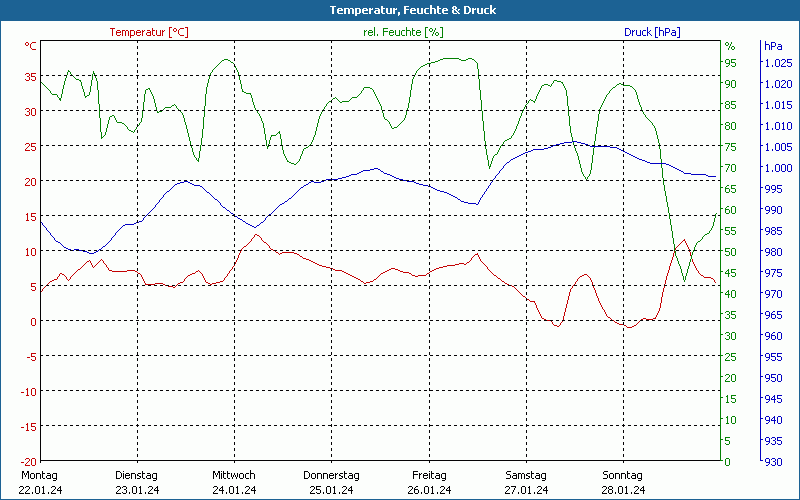Select the date "27.01.24"
Viewport: 800px width, 500px height.
[526, 490]
